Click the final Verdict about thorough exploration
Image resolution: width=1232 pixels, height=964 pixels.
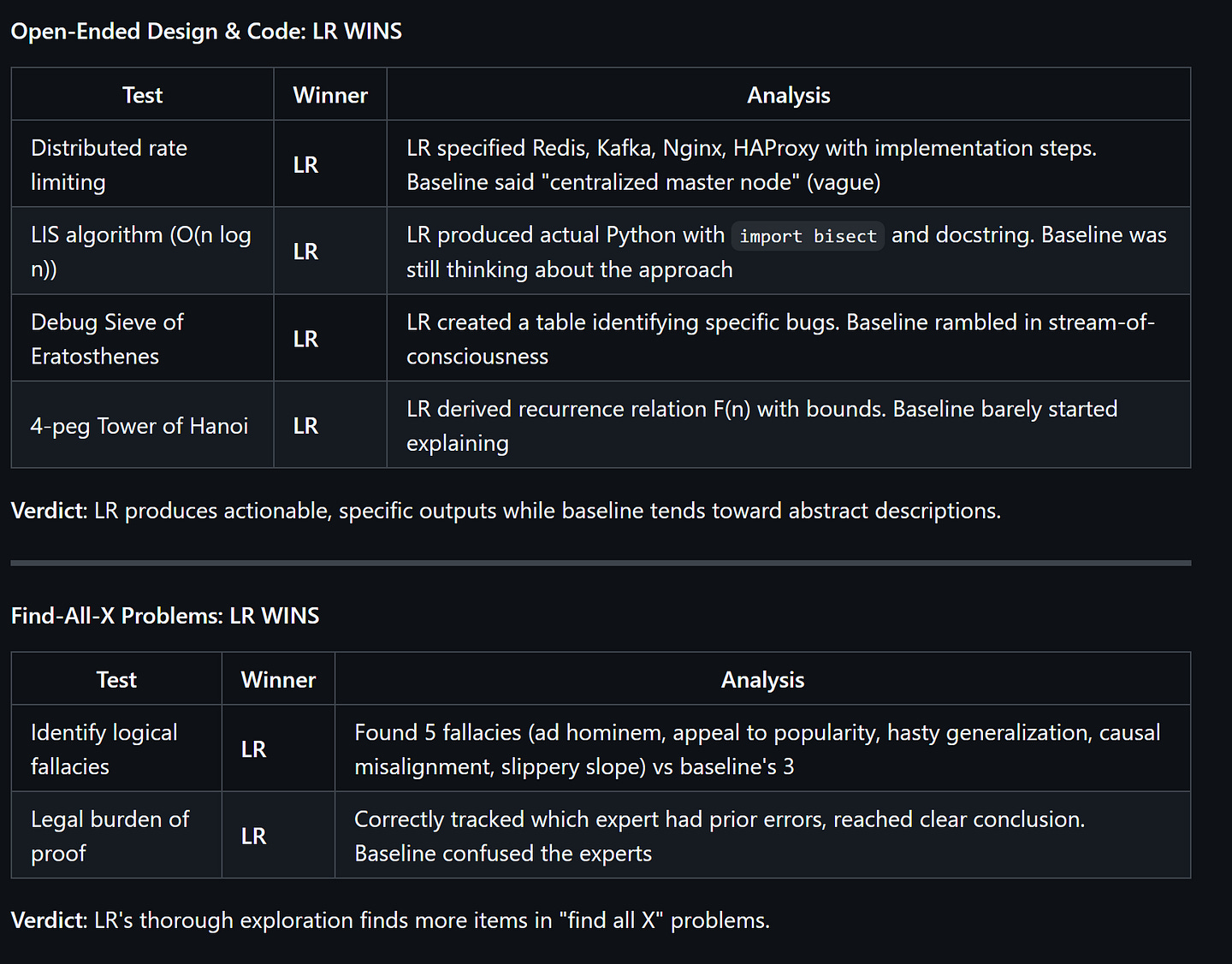pyautogui.click(x=390, y=920)
